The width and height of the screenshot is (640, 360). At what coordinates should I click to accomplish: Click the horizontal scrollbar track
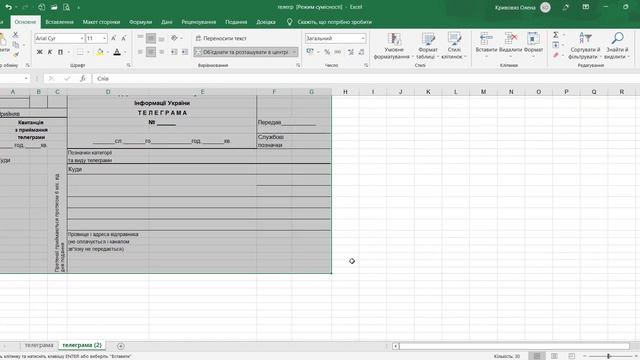514,346
